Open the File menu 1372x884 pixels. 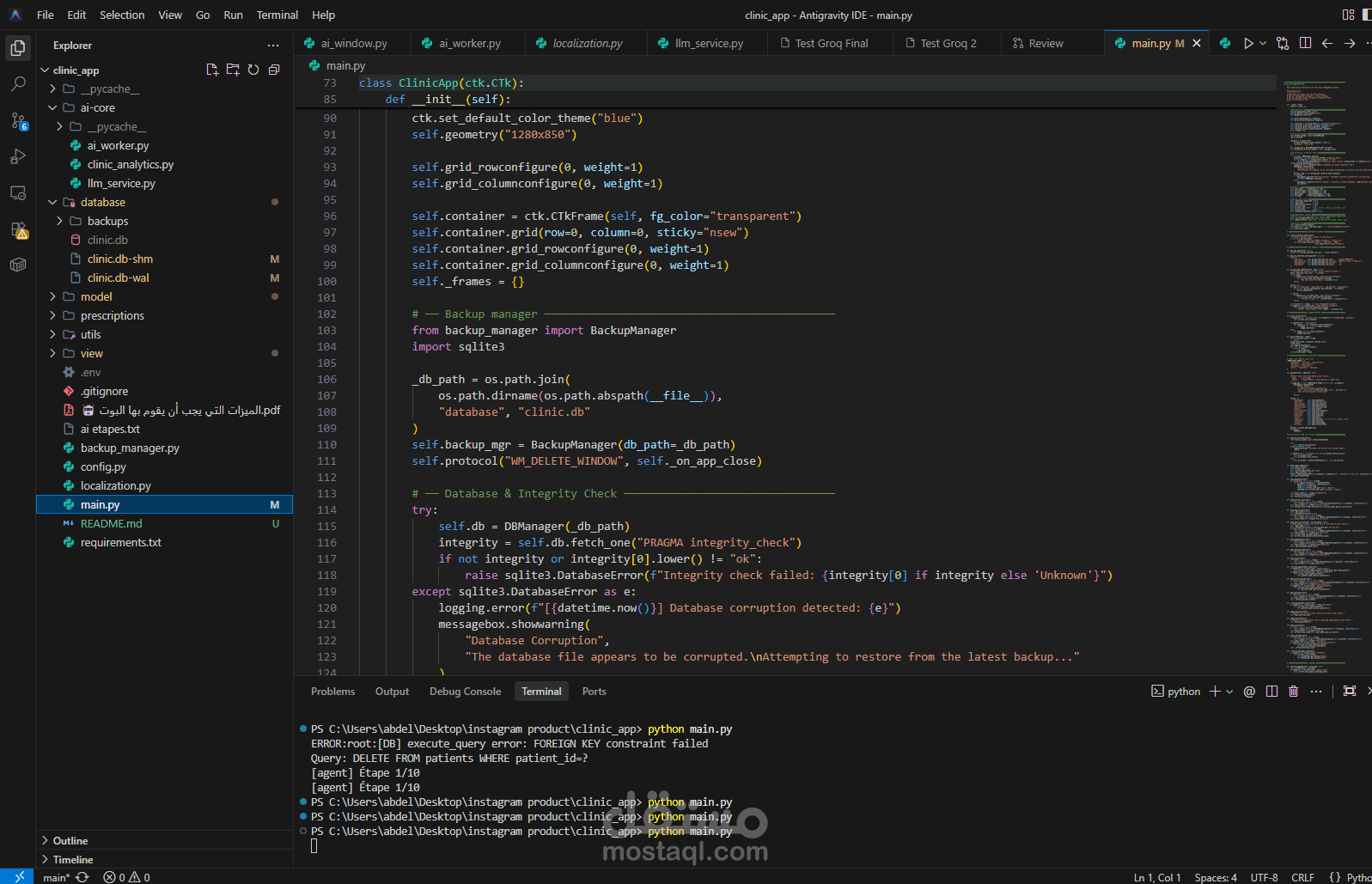coord(46,15)
